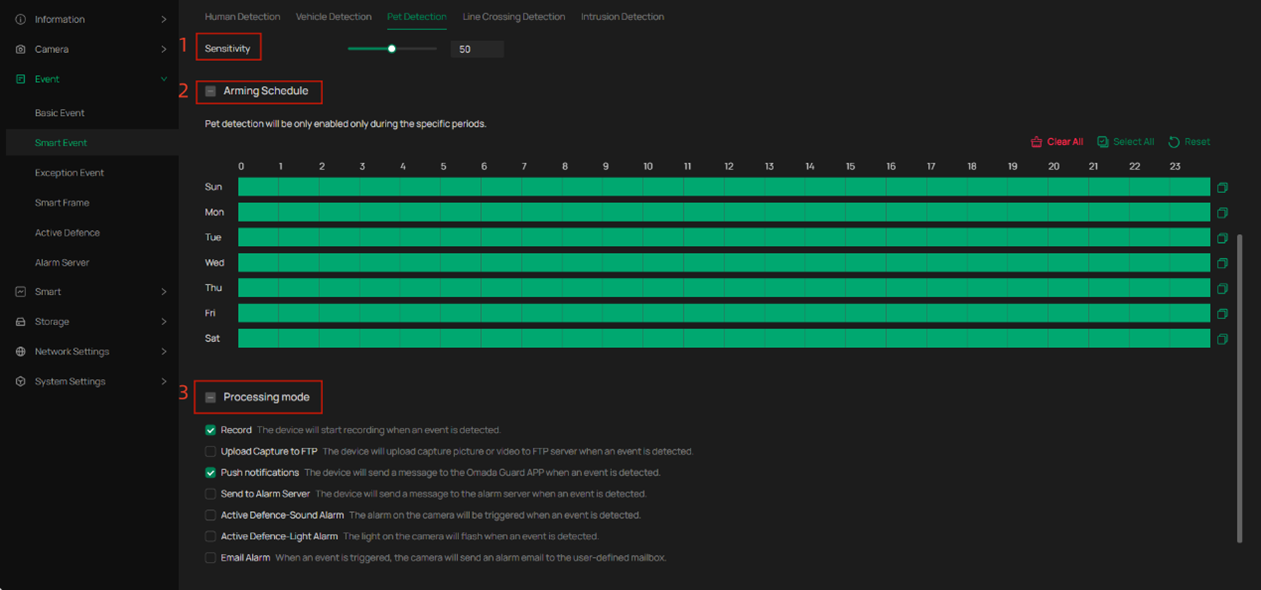Image resolution: width=1261 pixels, height=590 pixels.
Task: Copy Sun schedule using copy icon
Action: click(1222, 187)
